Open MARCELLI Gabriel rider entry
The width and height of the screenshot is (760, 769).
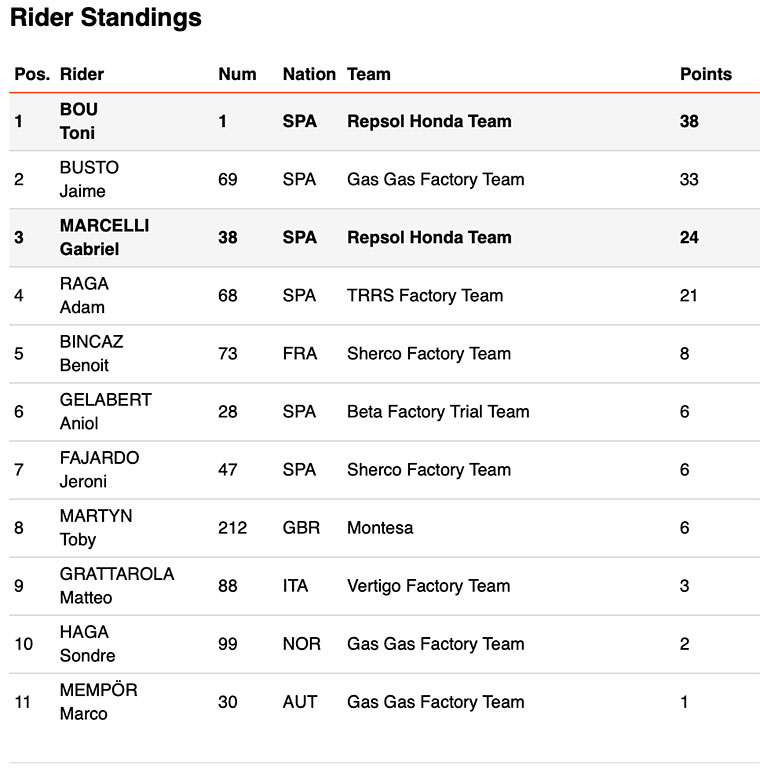point(104,237)
